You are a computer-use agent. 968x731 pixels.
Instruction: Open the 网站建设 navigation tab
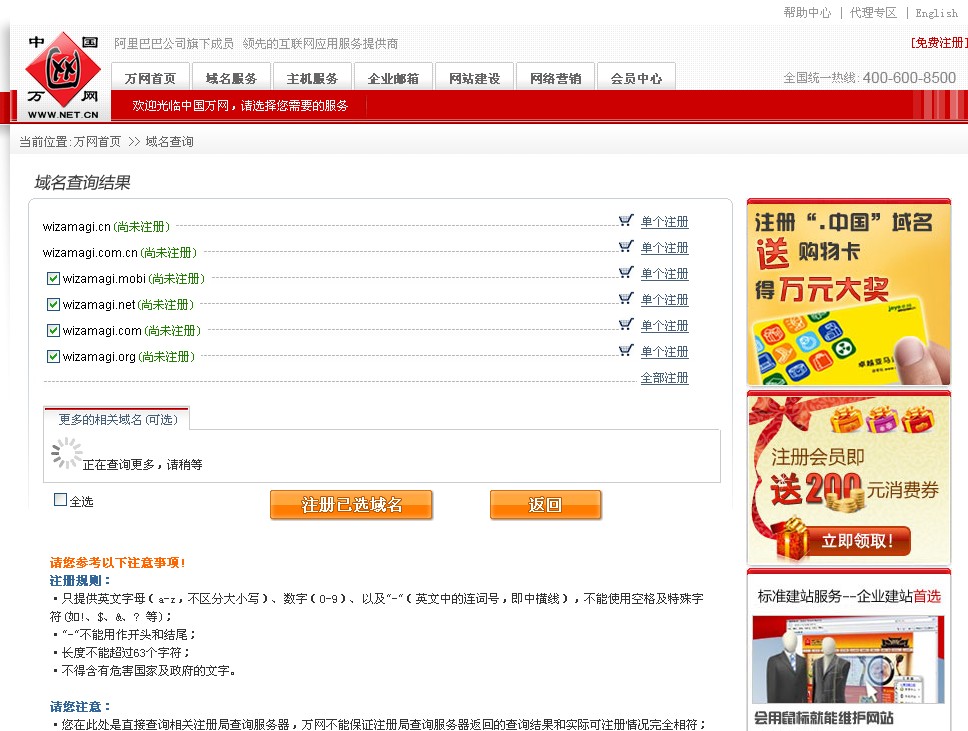pos(474,77)
